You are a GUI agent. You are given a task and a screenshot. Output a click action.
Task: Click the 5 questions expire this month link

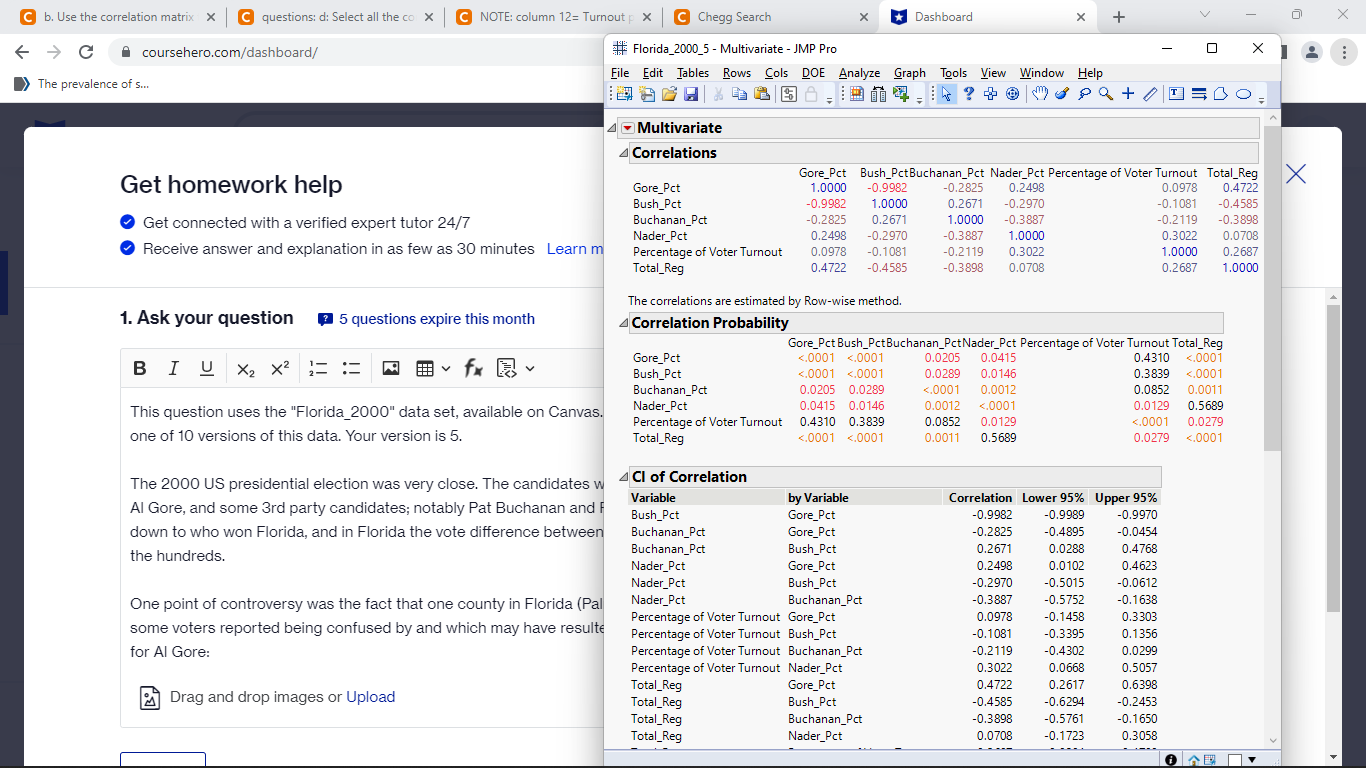(x=436, y=319)
